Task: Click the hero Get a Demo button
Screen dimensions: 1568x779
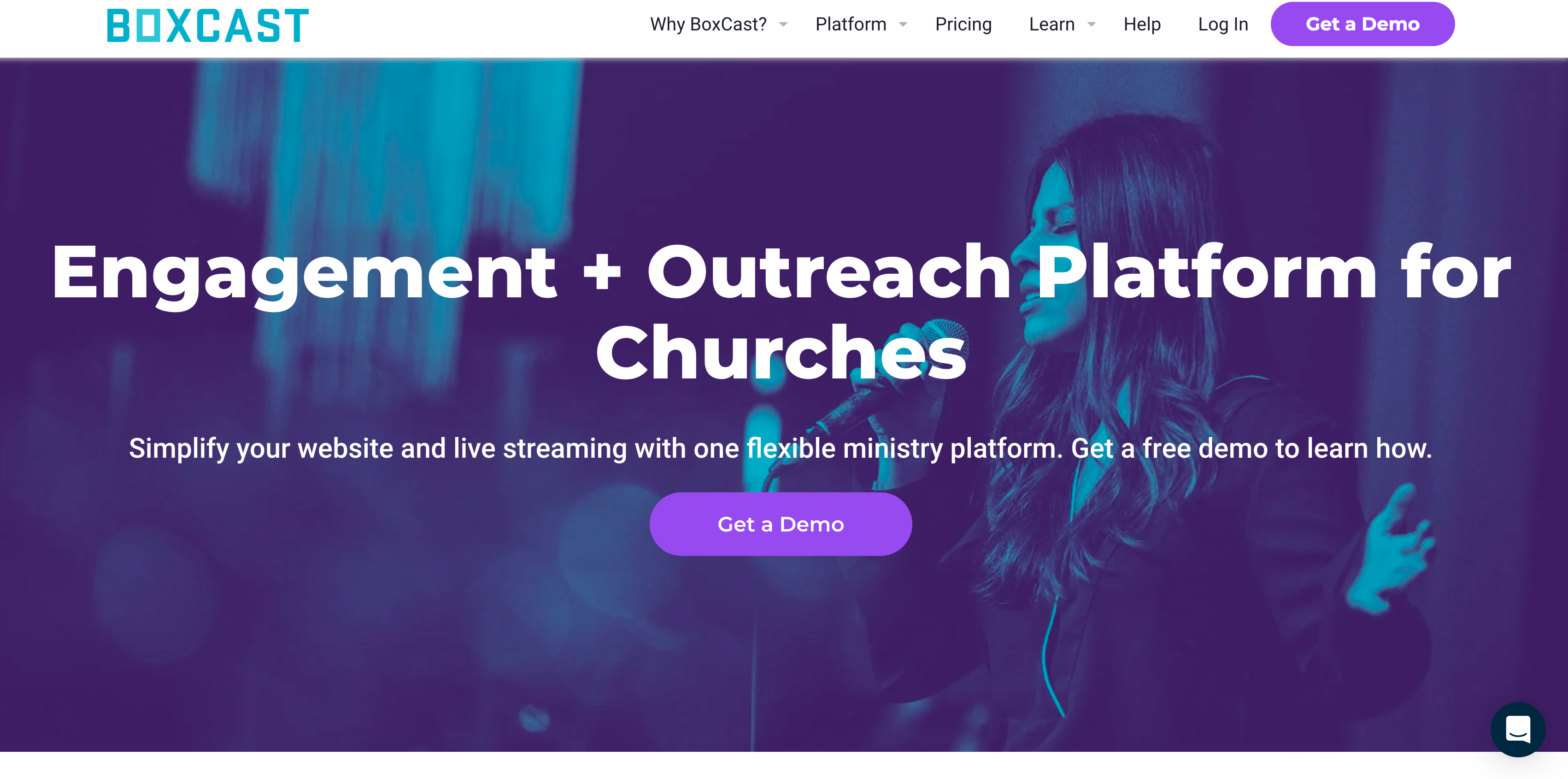Action: coord(781,524)
